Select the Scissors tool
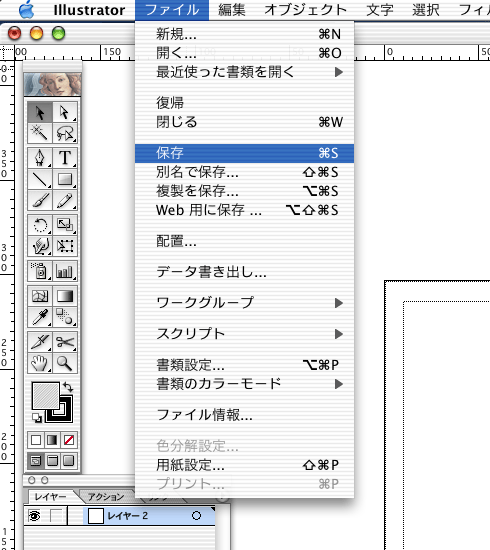This screenshot has height=550, width=490. click(65, 342)
